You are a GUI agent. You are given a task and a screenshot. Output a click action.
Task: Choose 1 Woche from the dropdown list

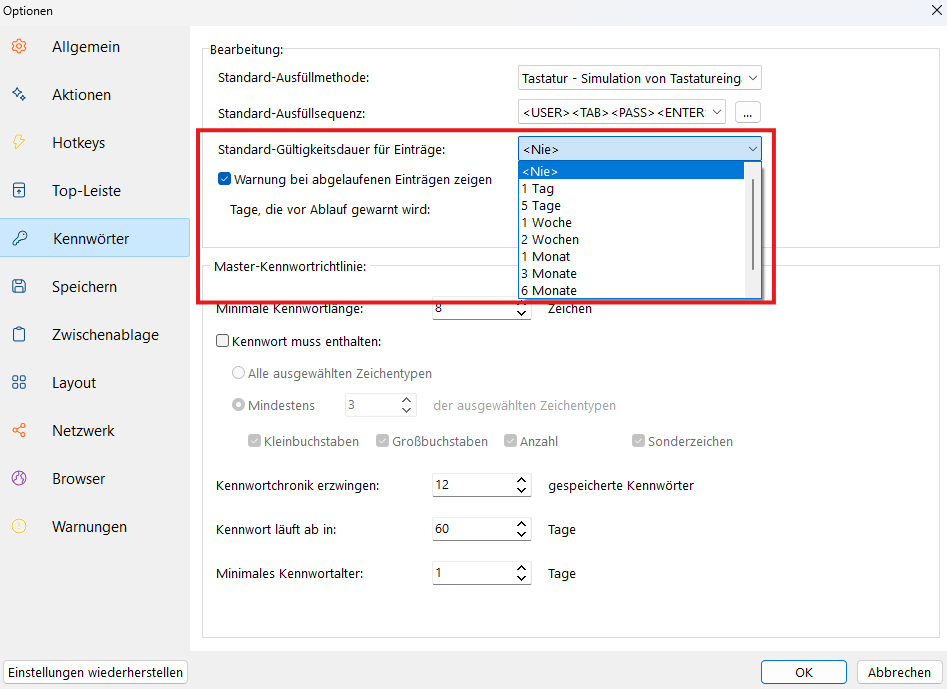pos(631,222)
